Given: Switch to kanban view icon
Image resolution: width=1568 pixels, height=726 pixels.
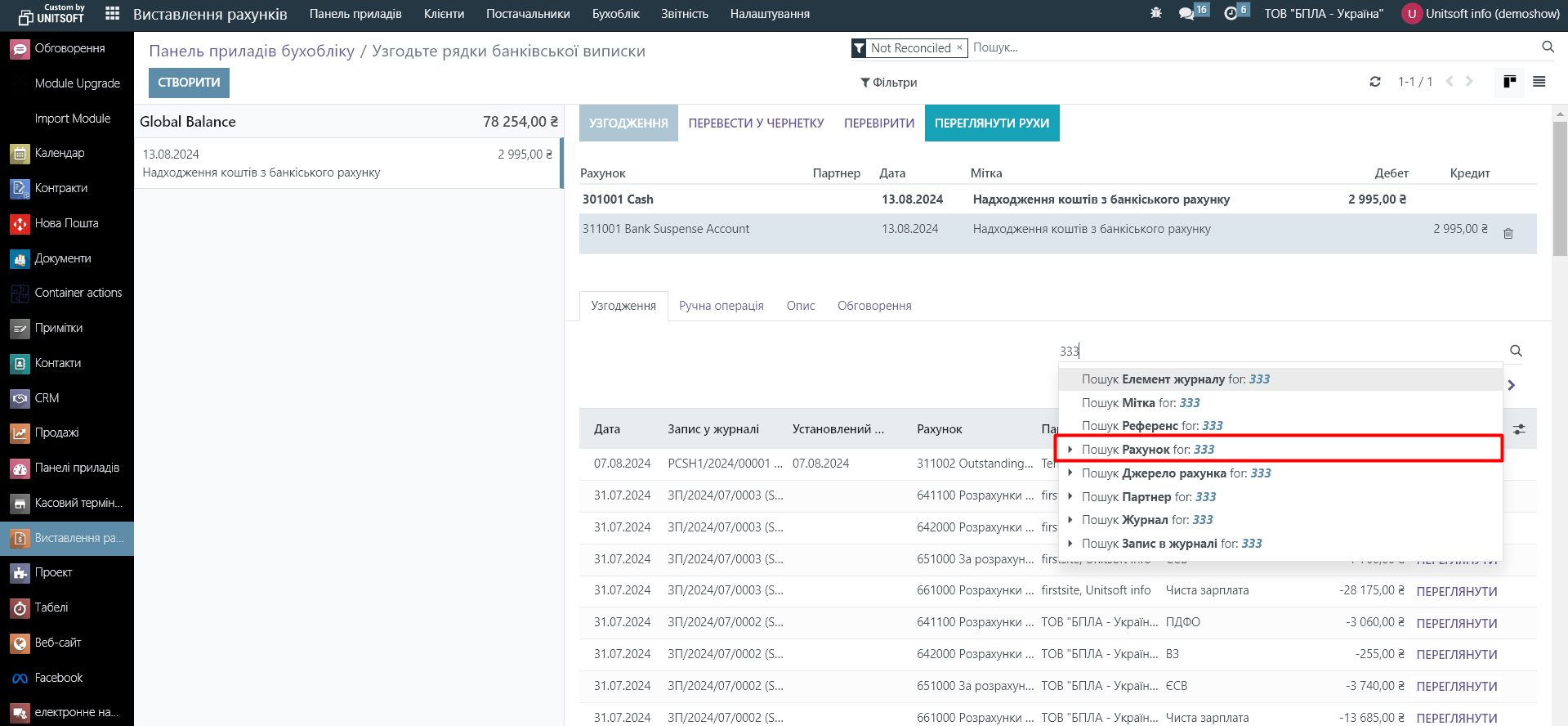Looking at the screenshot, I should [1509, 82].
